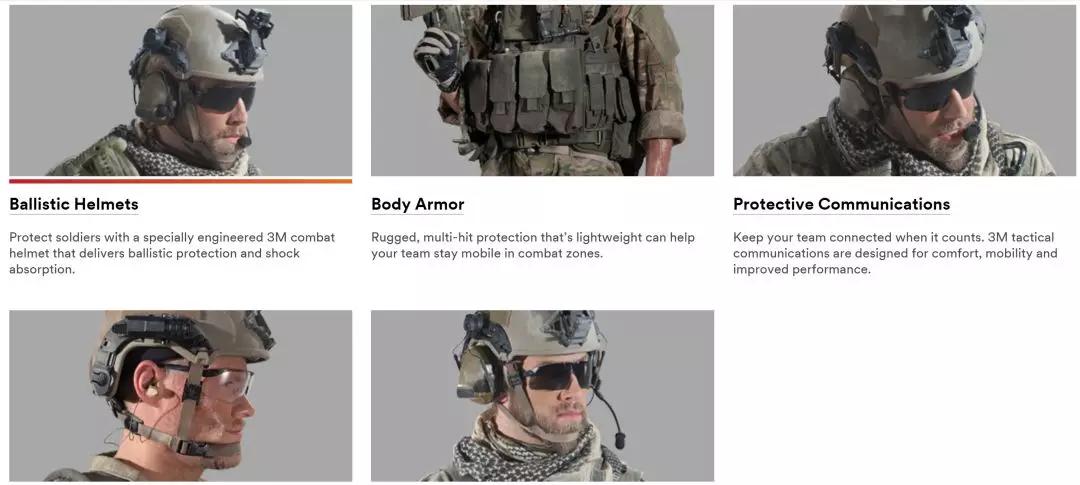Select the Body Armor vest image
1080x485 pixels.
pos(542,90)
